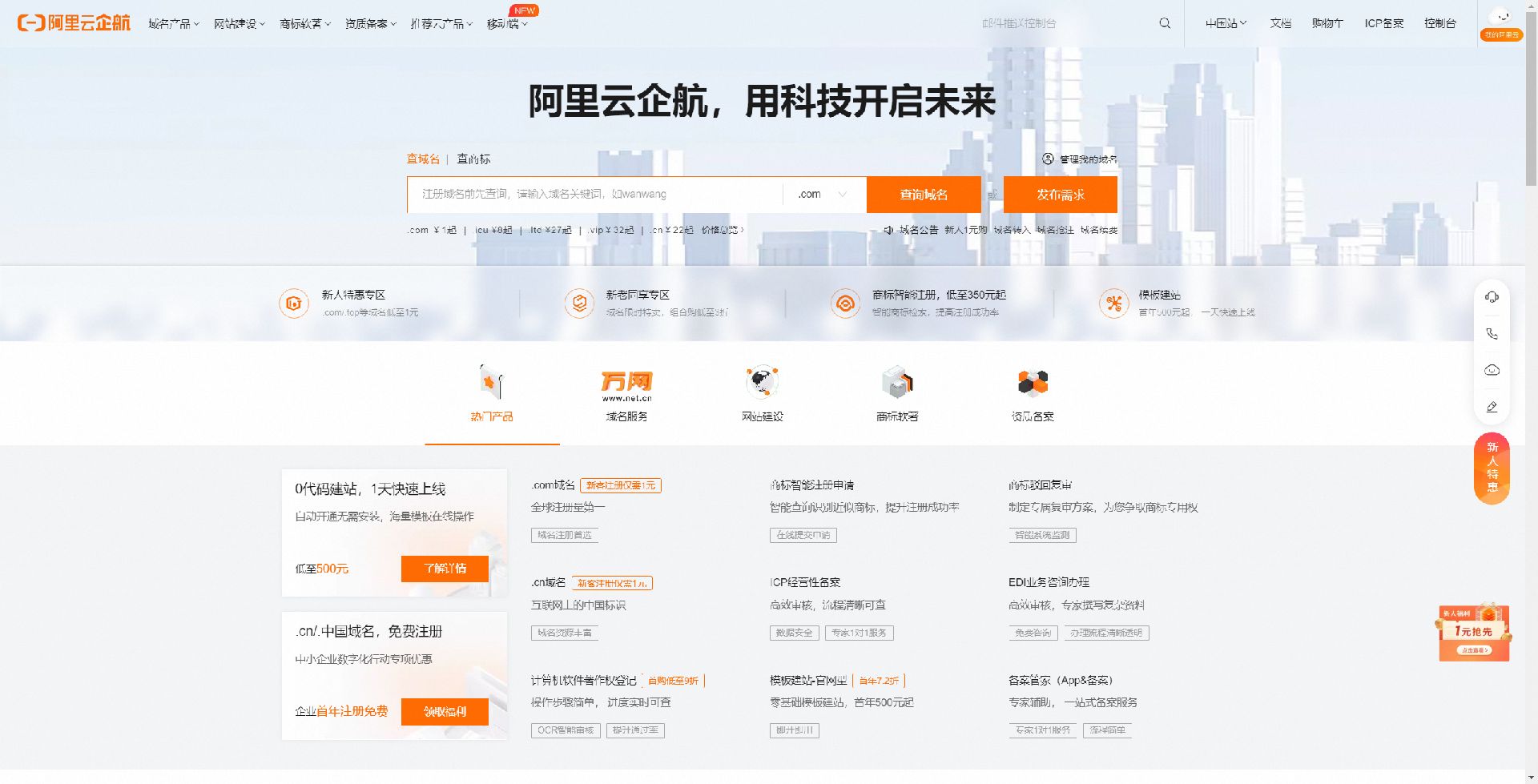Open the 中国站 region dropdown
Screen dimensions: 1538x784
1226,23
